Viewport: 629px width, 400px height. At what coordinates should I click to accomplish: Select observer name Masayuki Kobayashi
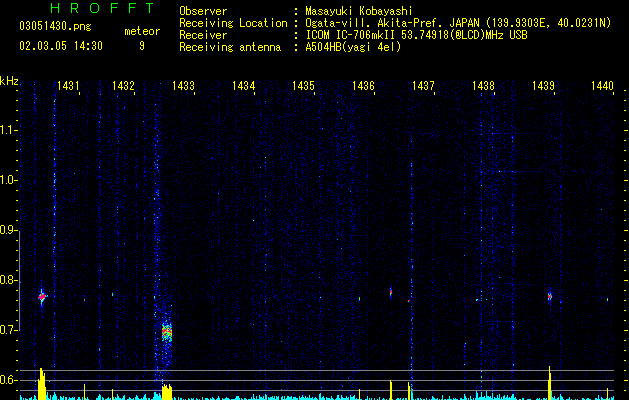pyautogui.click(x=359, y=11)
